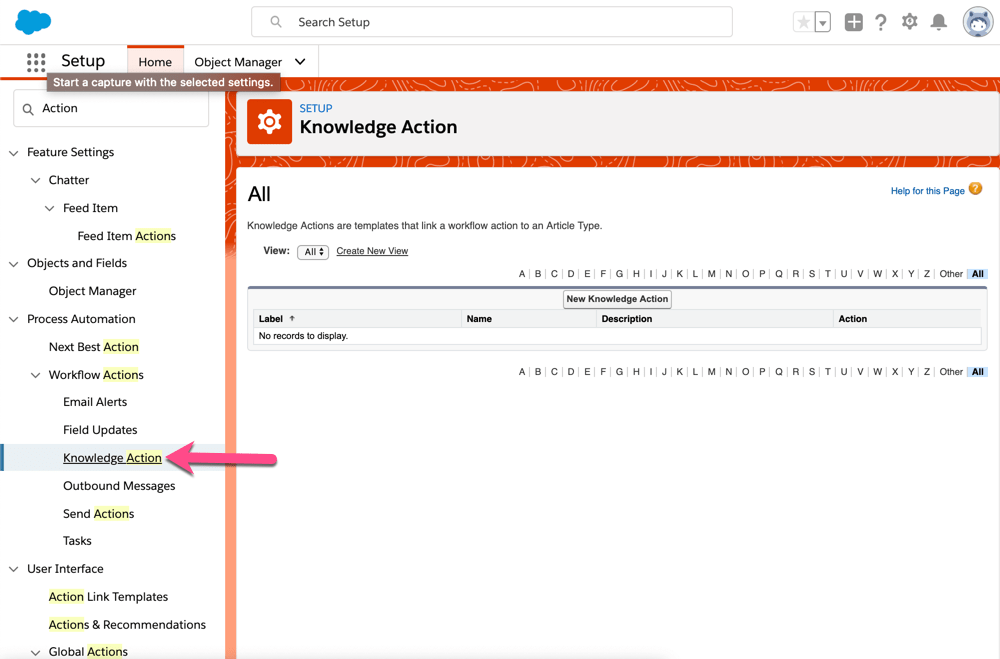Sort by the Description column header
Image resolution: width=1000 pixels, height=659 pixels.
pyautogui.click(x=626, y=318)
